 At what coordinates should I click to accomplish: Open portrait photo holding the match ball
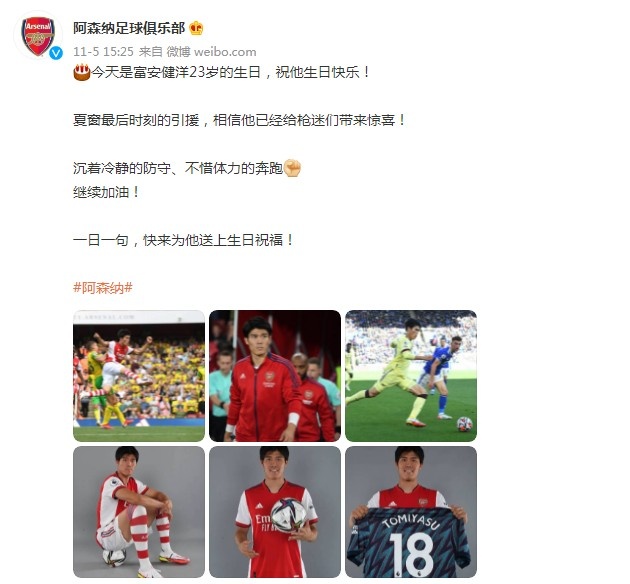pos(275,512)
